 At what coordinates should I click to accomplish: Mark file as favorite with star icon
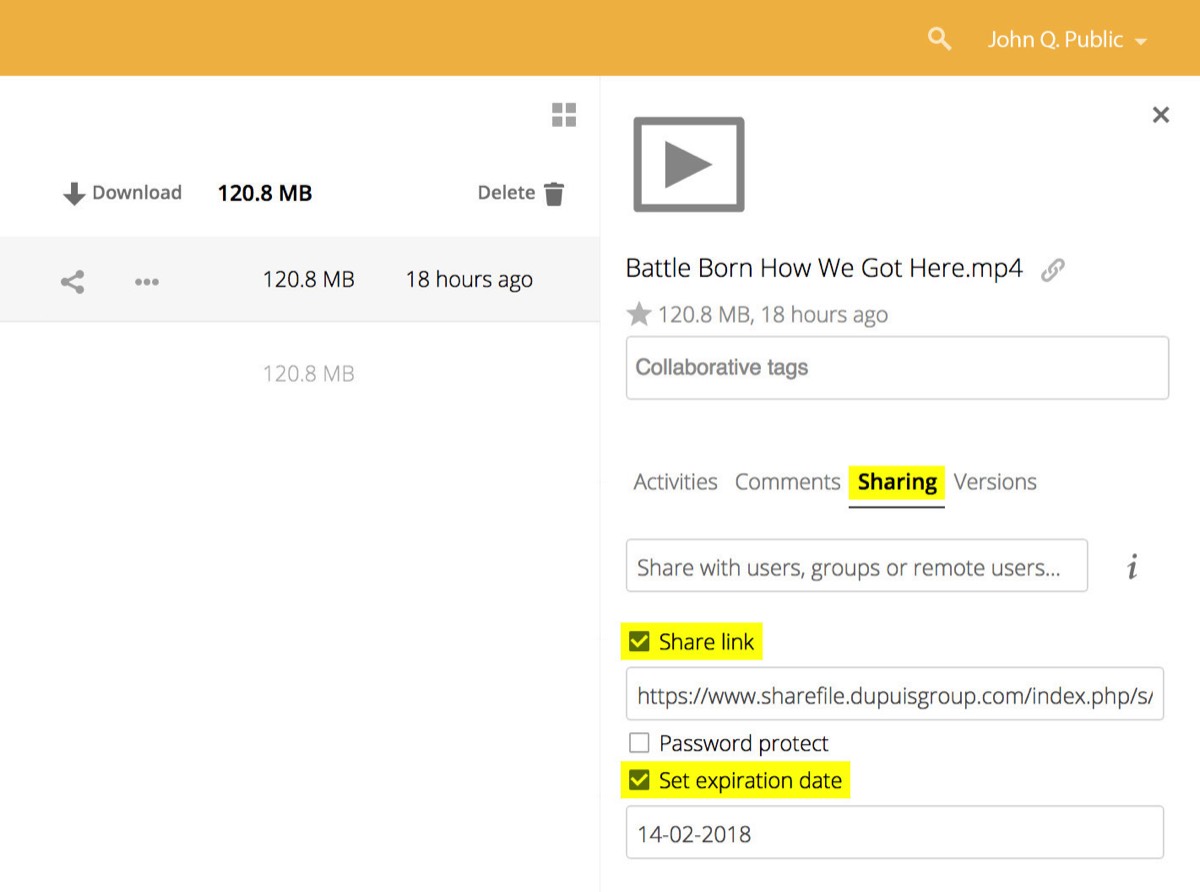point(638,315)
